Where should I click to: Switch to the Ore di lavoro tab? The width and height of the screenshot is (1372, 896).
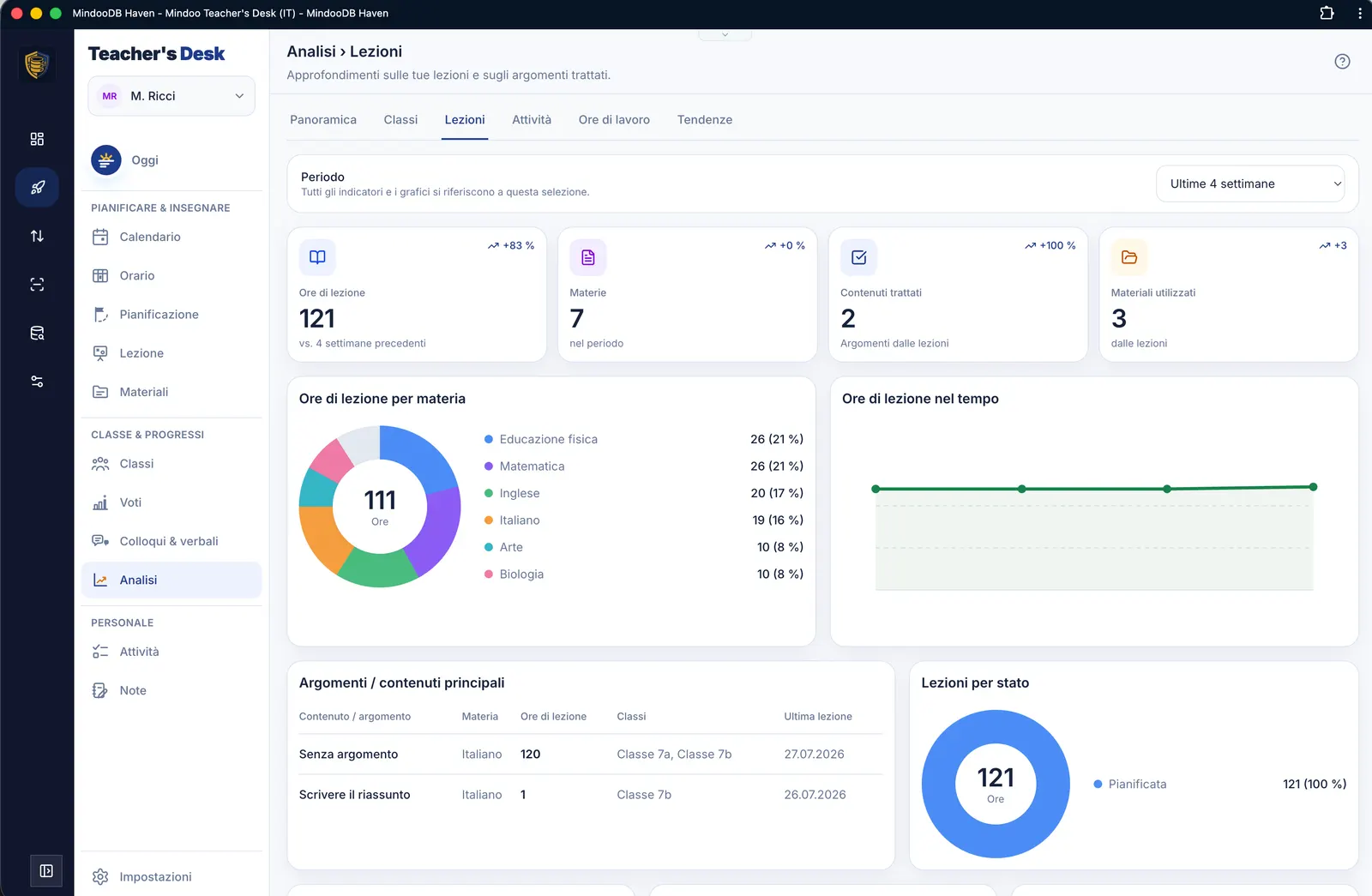pyautogui.click(x=614, y=120)
